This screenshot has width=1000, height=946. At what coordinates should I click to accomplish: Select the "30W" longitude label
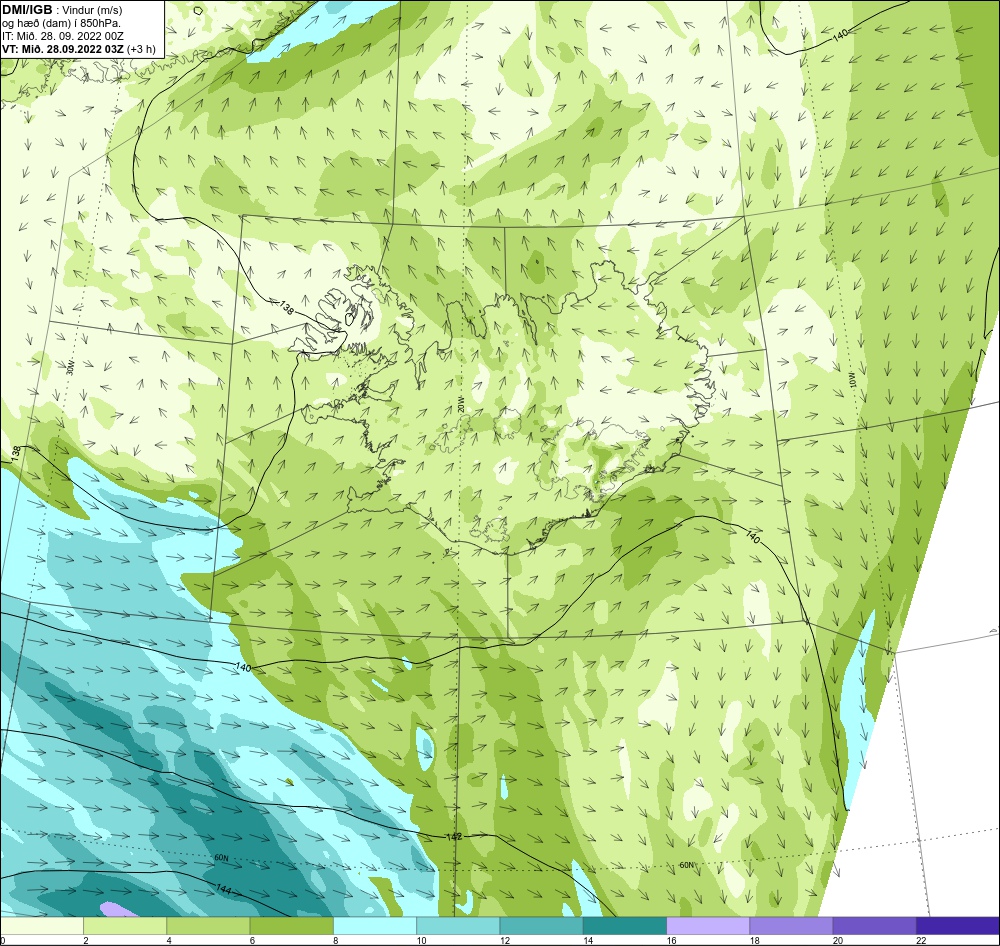click(70, 367)
